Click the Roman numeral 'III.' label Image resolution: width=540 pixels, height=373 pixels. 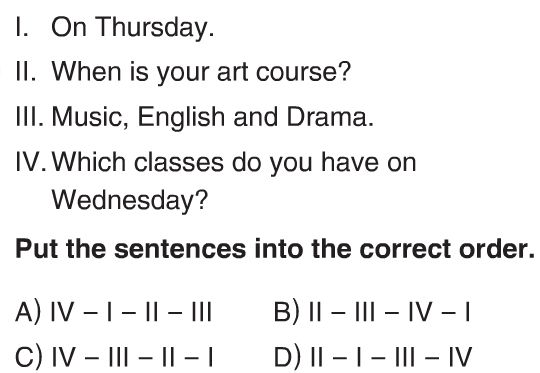[30, 117]
